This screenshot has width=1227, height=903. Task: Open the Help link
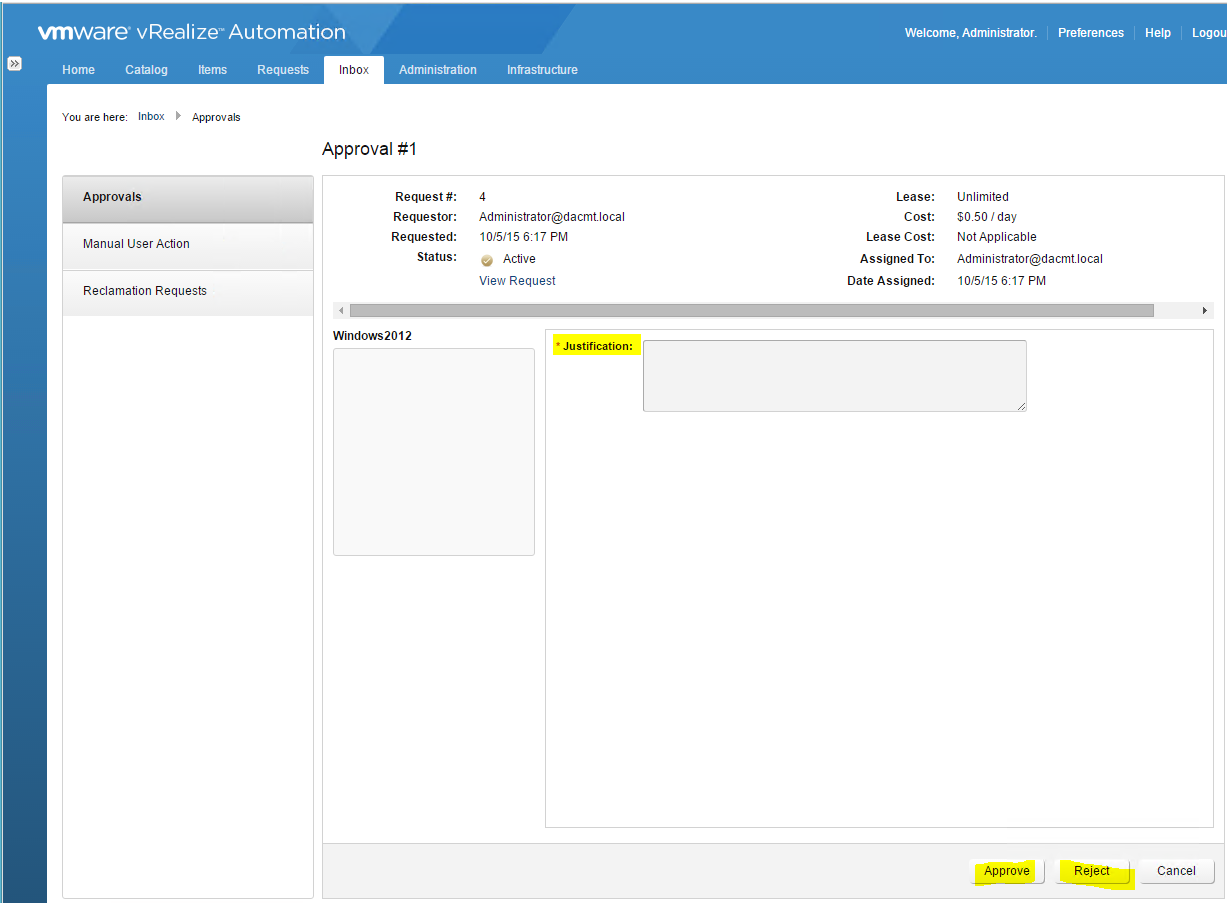coord(1158,33)
